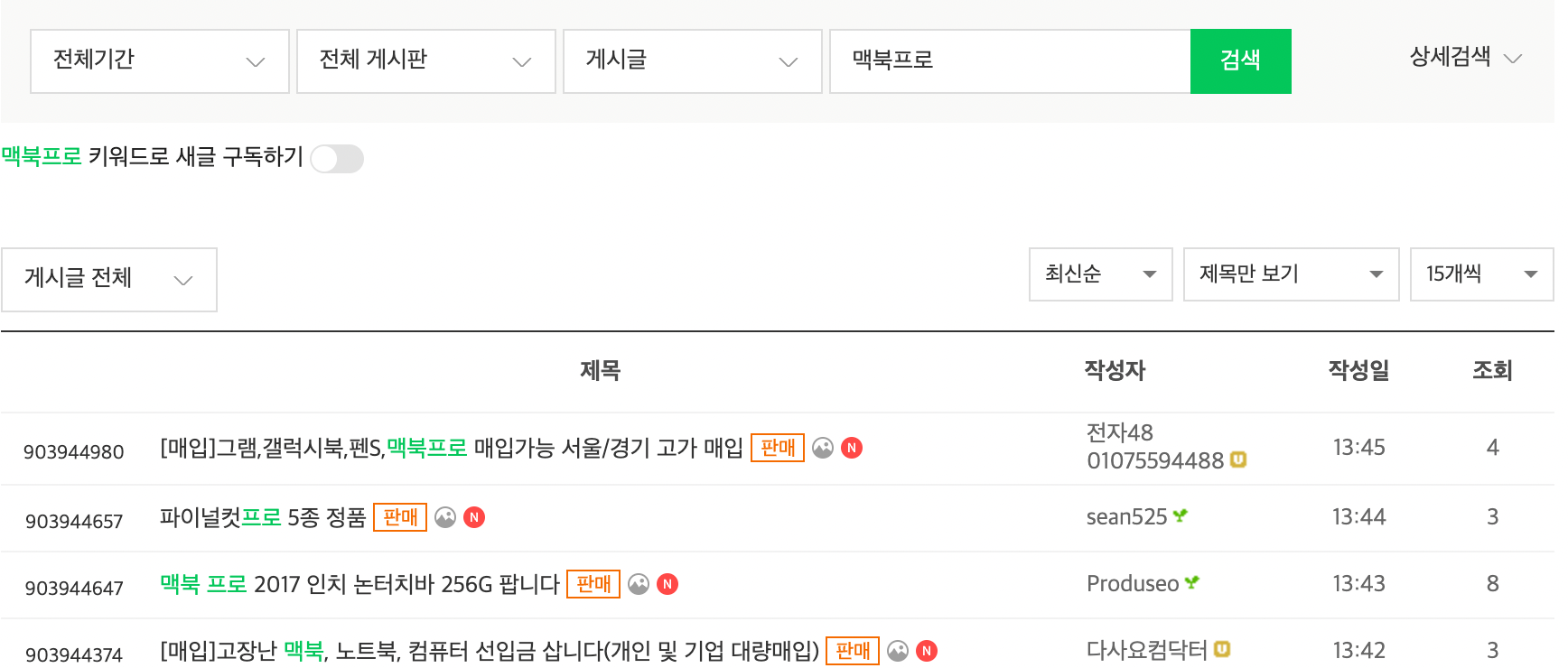Image resolution: width=1568 pixels, height=668 pixels.
Task: Click the N badge on the 맥북 프로 2017 post
Action: coord(668,584)
